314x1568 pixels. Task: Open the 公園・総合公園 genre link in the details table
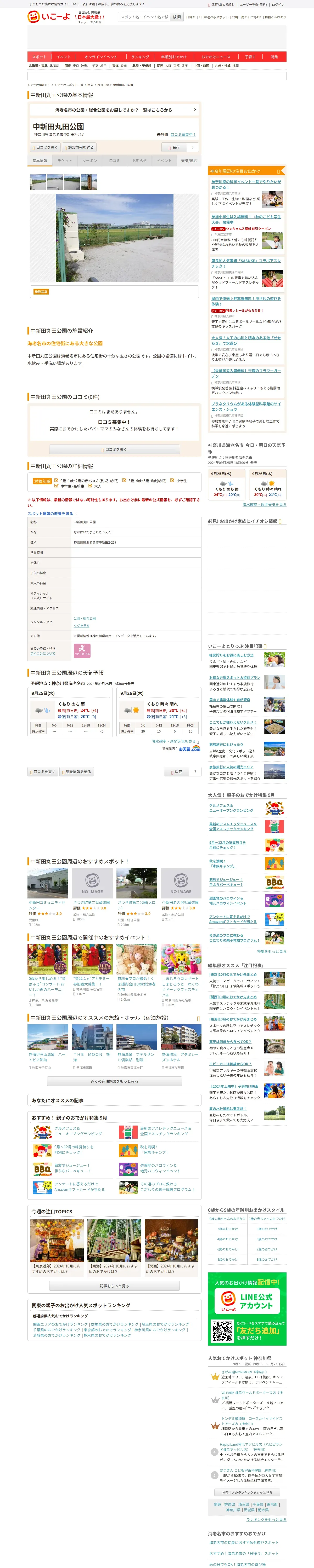[85, 618]
